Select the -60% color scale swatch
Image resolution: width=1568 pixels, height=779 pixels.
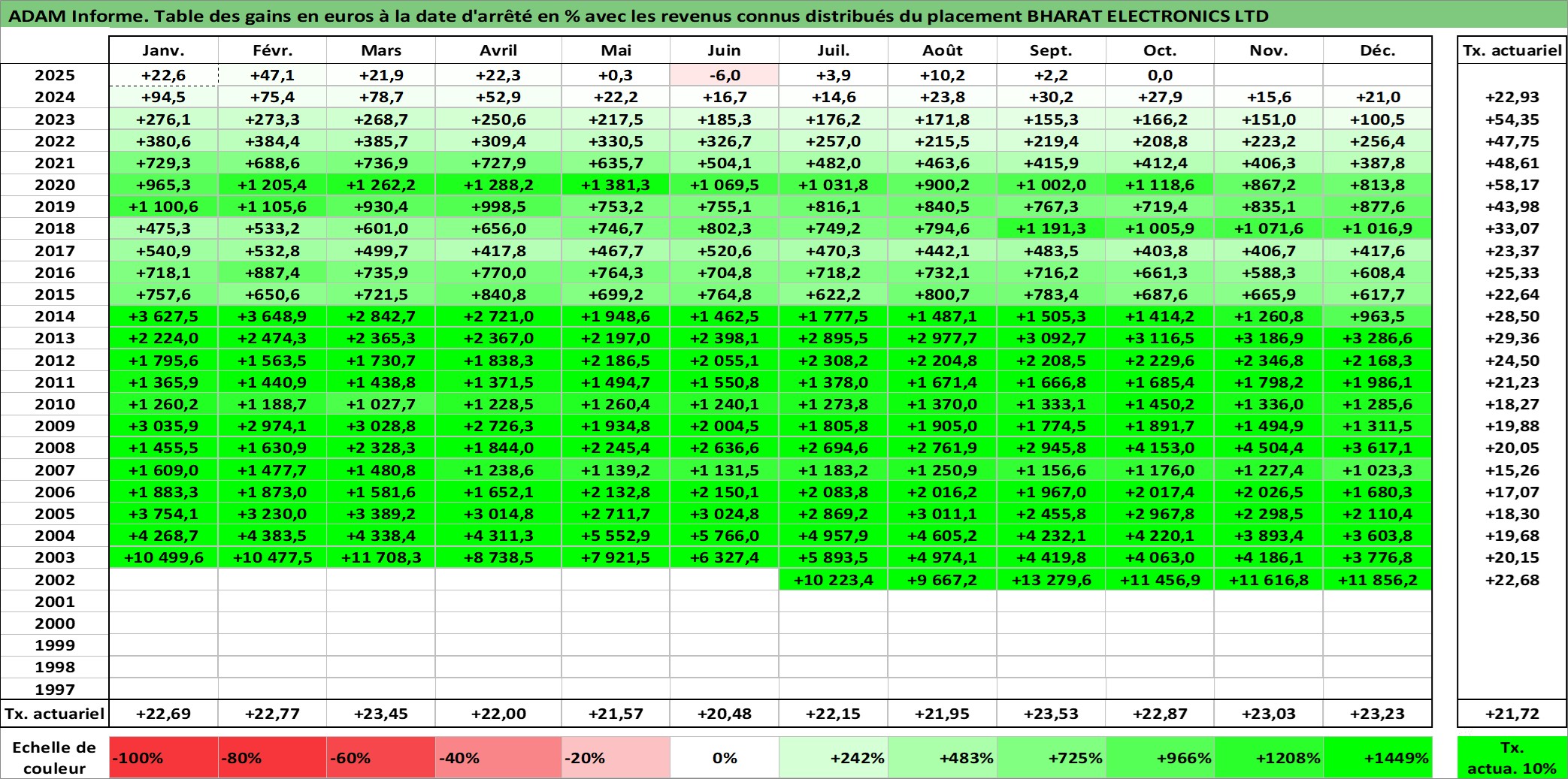381,757
